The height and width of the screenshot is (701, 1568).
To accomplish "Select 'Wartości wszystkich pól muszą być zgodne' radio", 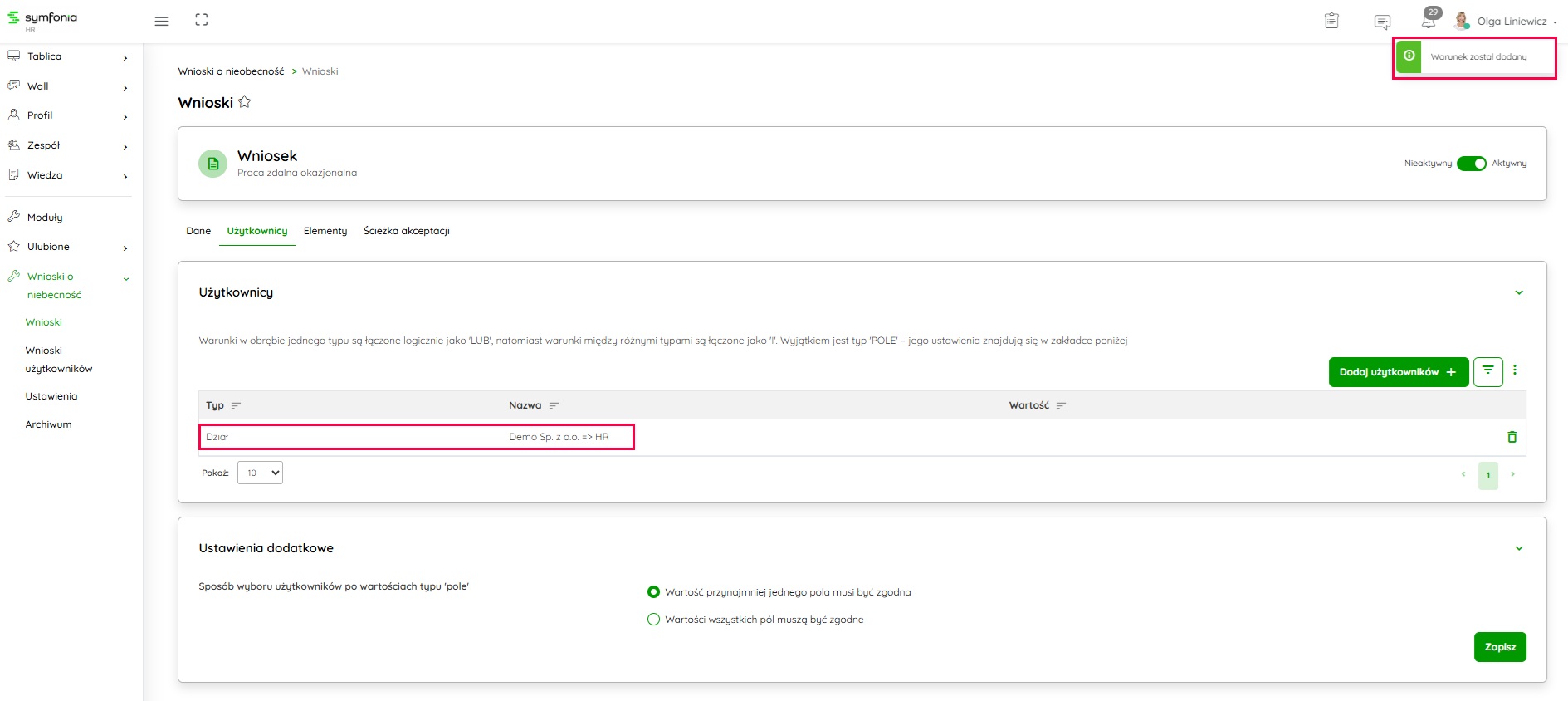I will (653, 620).
